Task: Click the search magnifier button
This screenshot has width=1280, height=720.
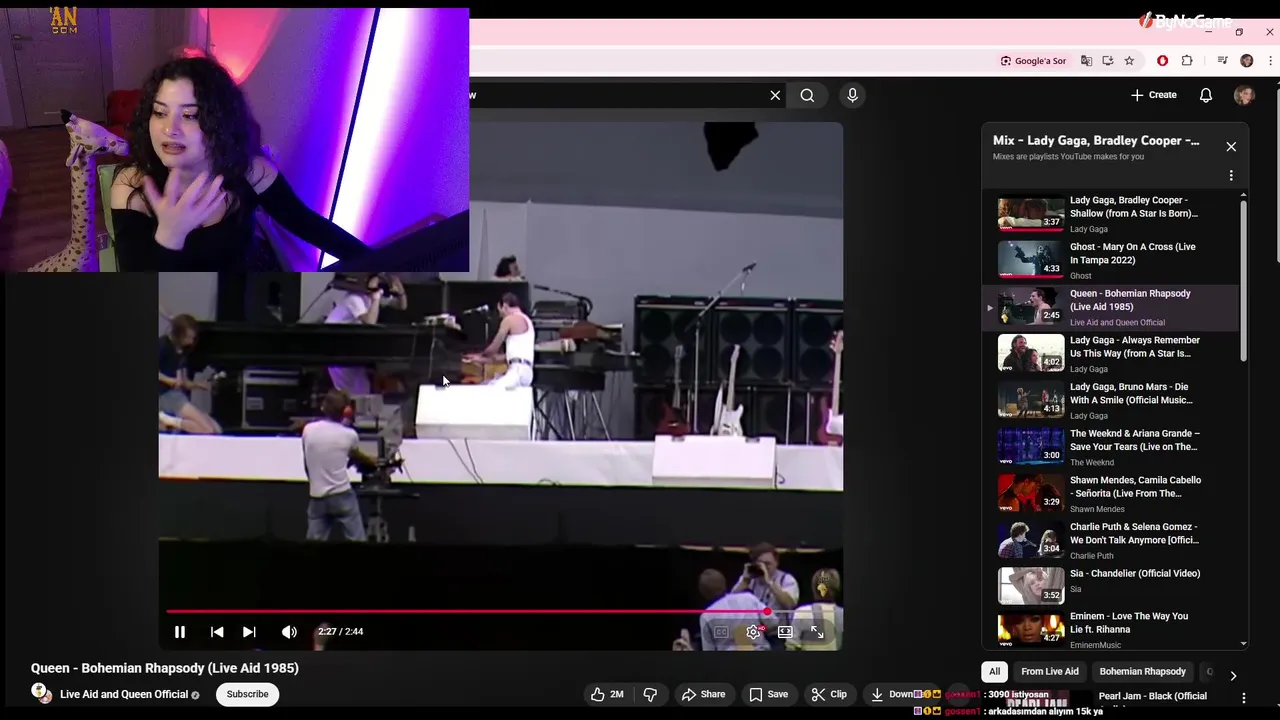Action: pyautogui.click(x=807, y=95)
